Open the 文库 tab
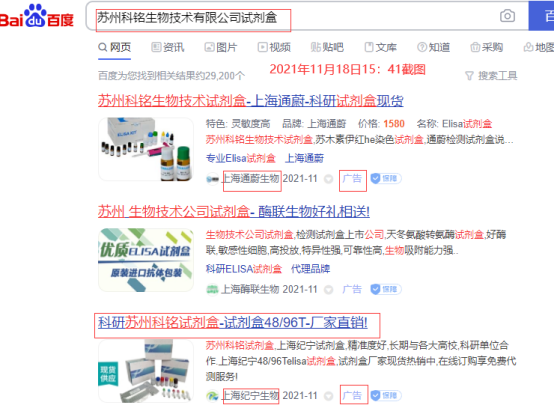554x408 pixels. pos(381,47)
